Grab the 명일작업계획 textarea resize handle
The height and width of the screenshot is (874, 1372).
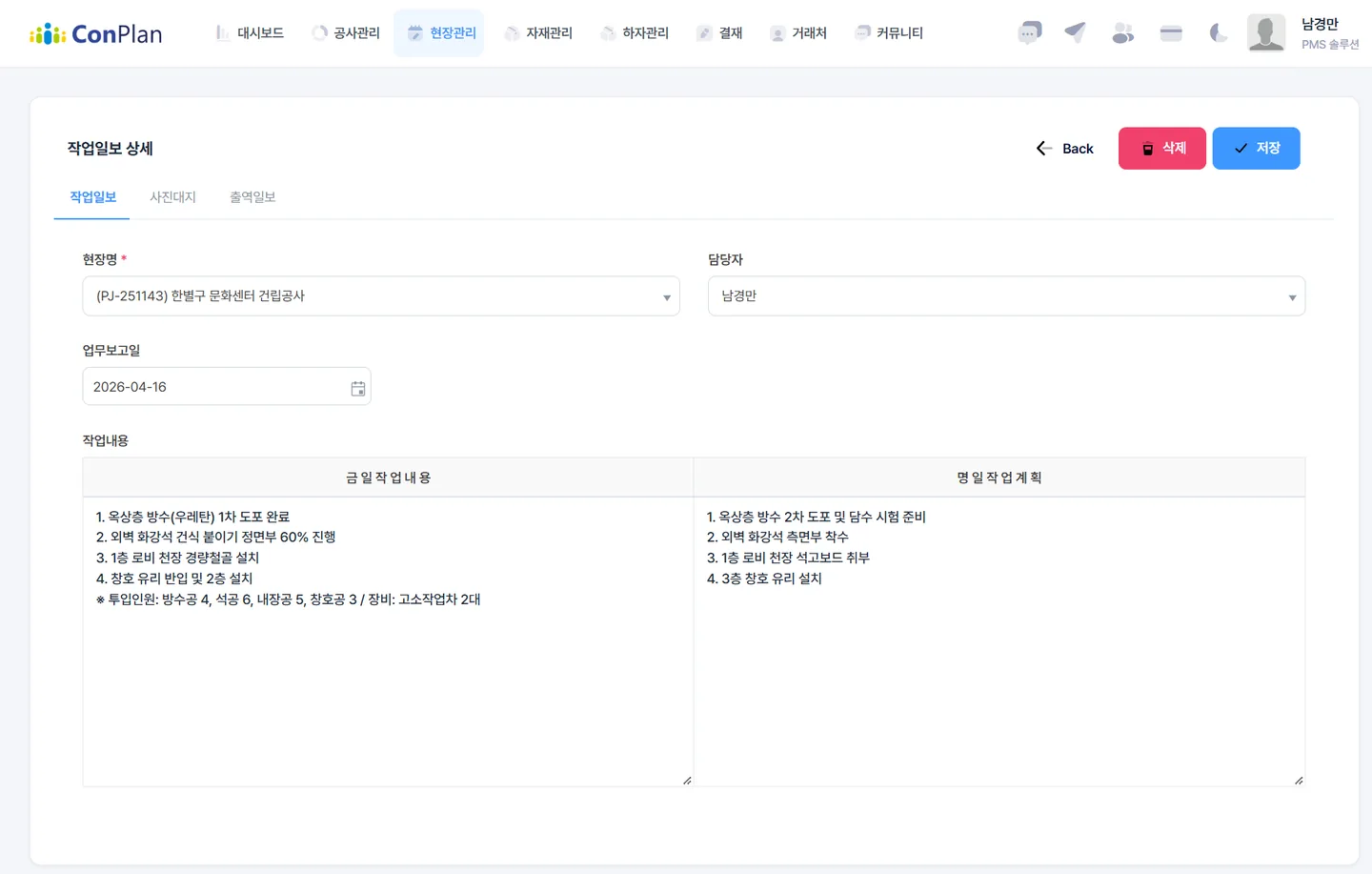(x=1299, y=780)
